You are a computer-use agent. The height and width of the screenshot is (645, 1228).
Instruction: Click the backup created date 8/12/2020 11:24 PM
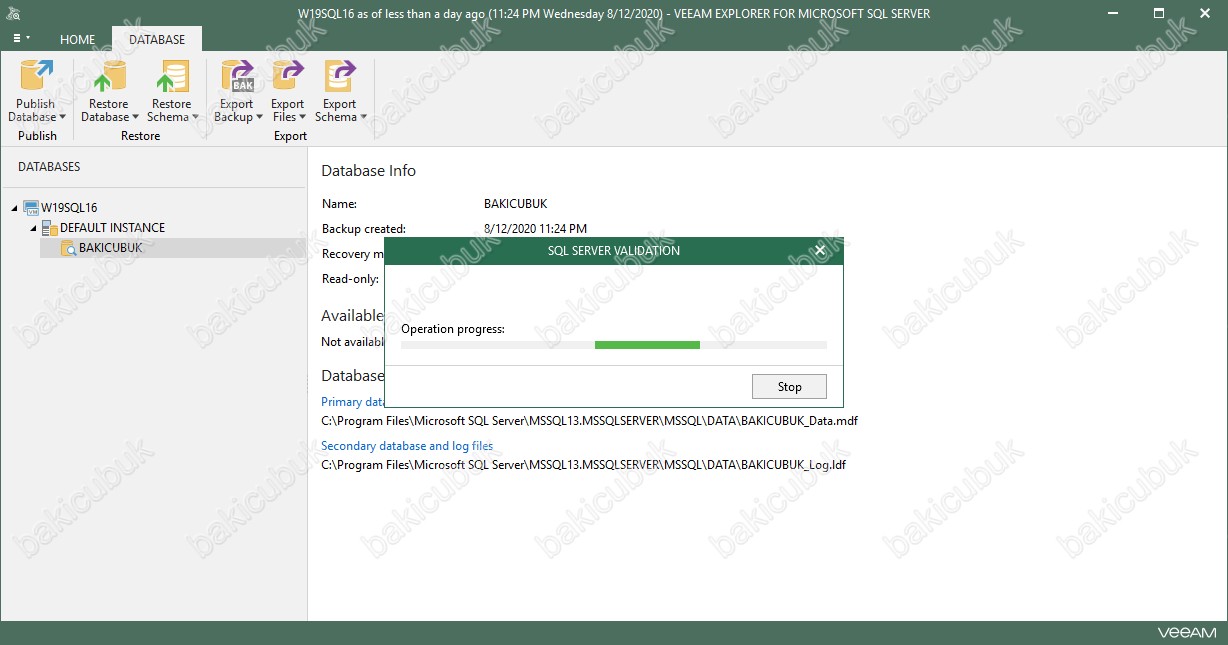pyautogui.click(x=535, y=229)
